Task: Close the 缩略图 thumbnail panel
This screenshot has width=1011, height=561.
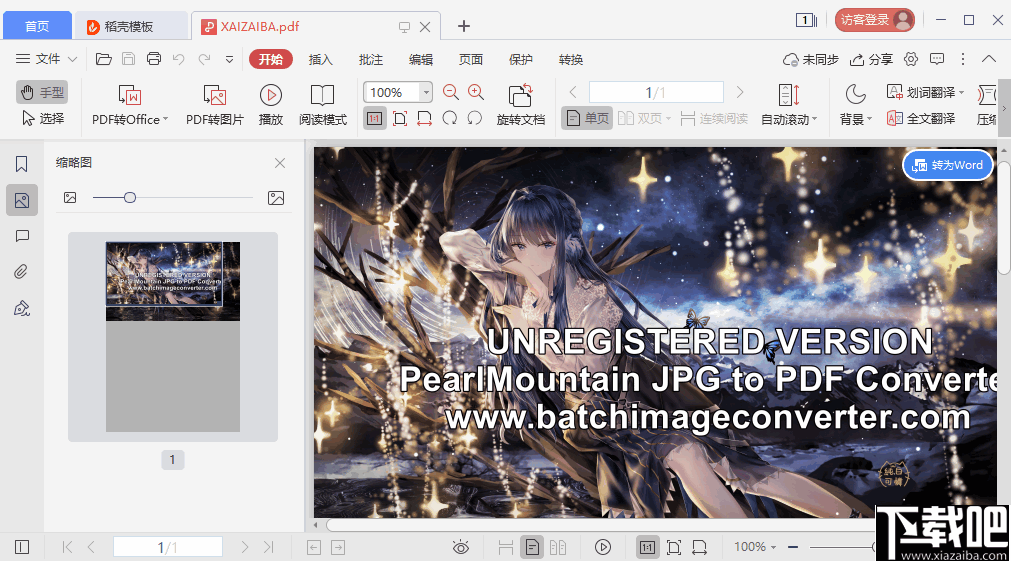Action: click(x=280, y=163)
